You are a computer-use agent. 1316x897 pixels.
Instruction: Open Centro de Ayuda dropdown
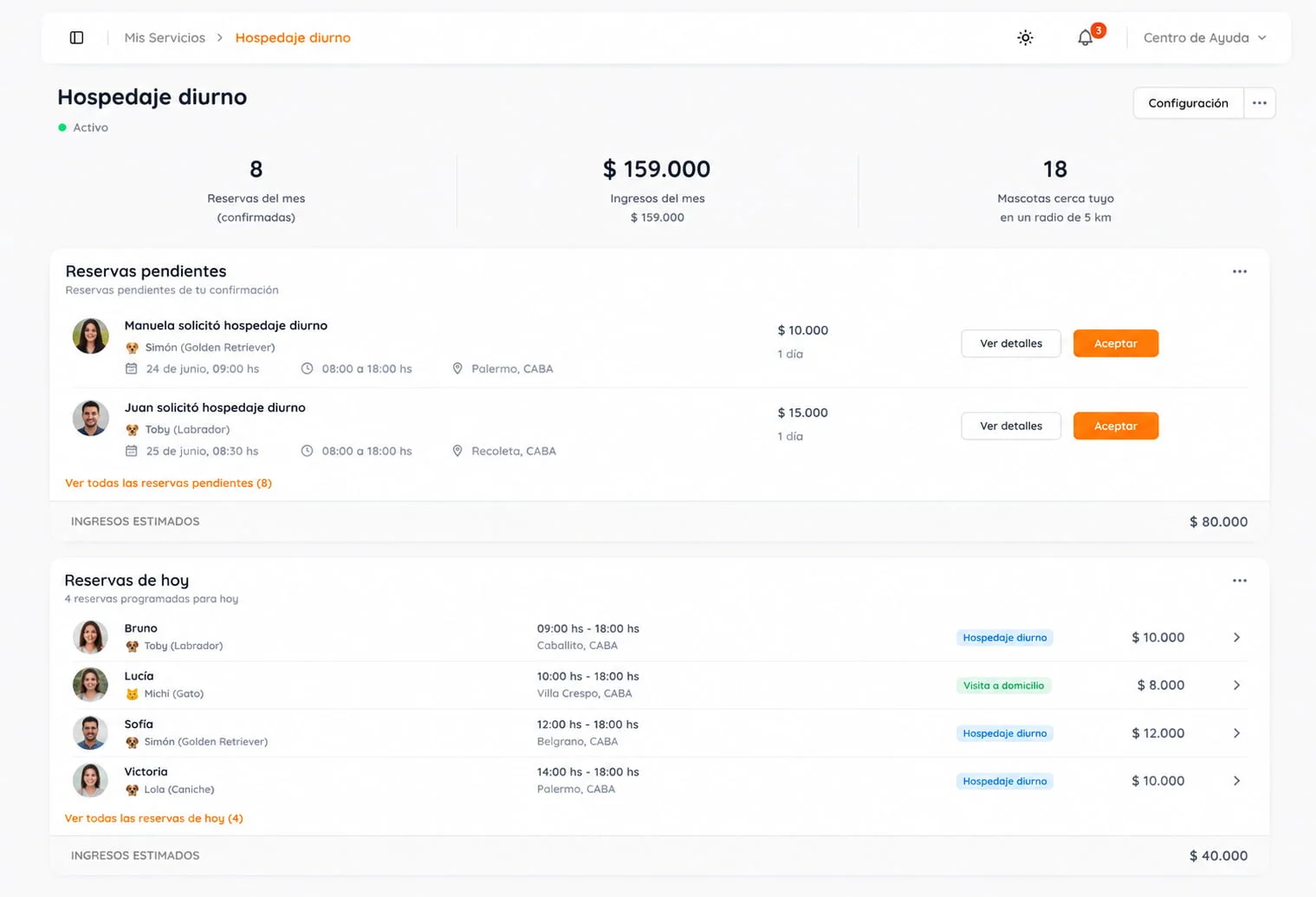[x=1204, y=37]
